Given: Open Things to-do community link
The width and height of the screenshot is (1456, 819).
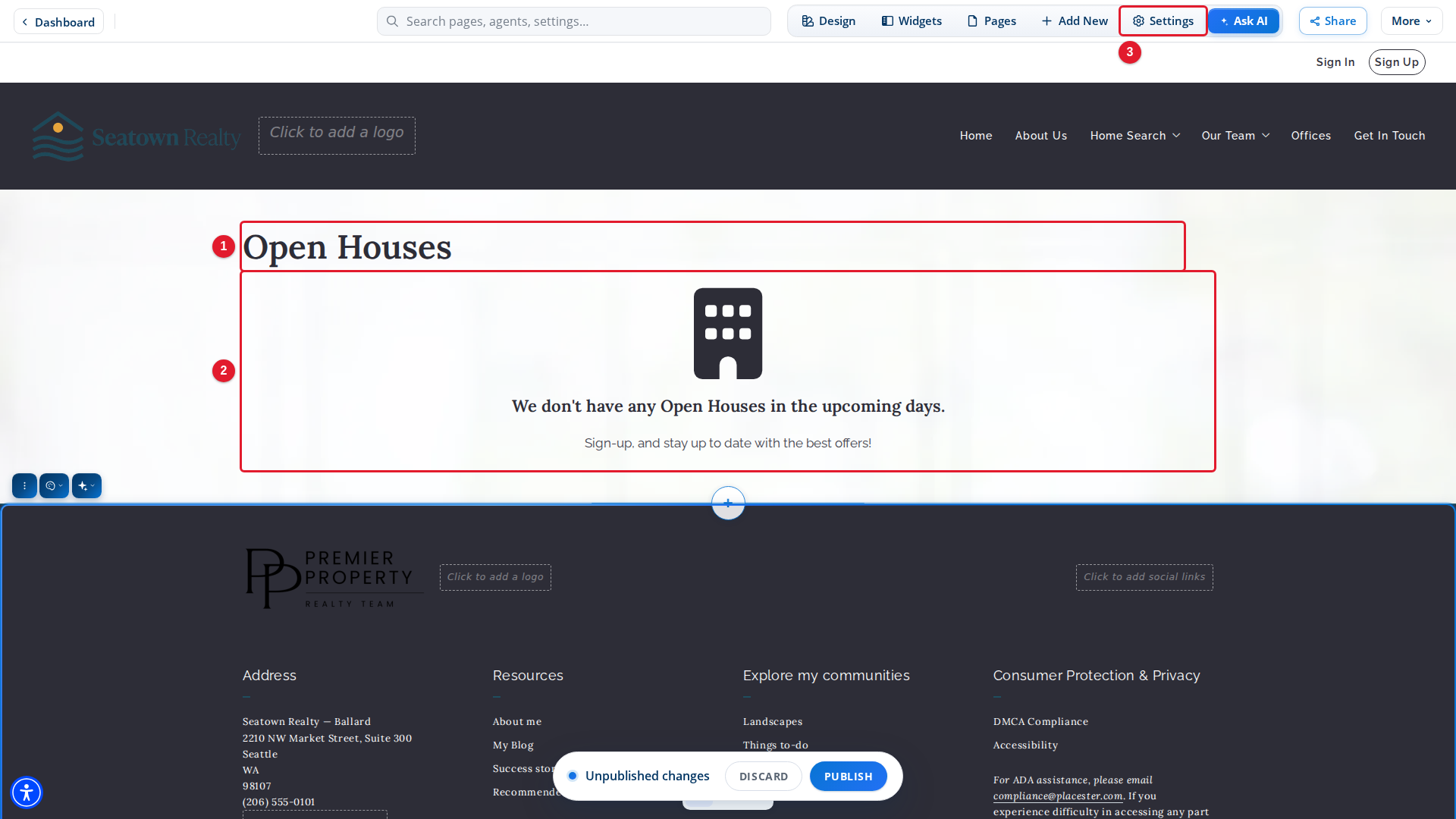Looking at the screenshot, I should tap(776, 745).
